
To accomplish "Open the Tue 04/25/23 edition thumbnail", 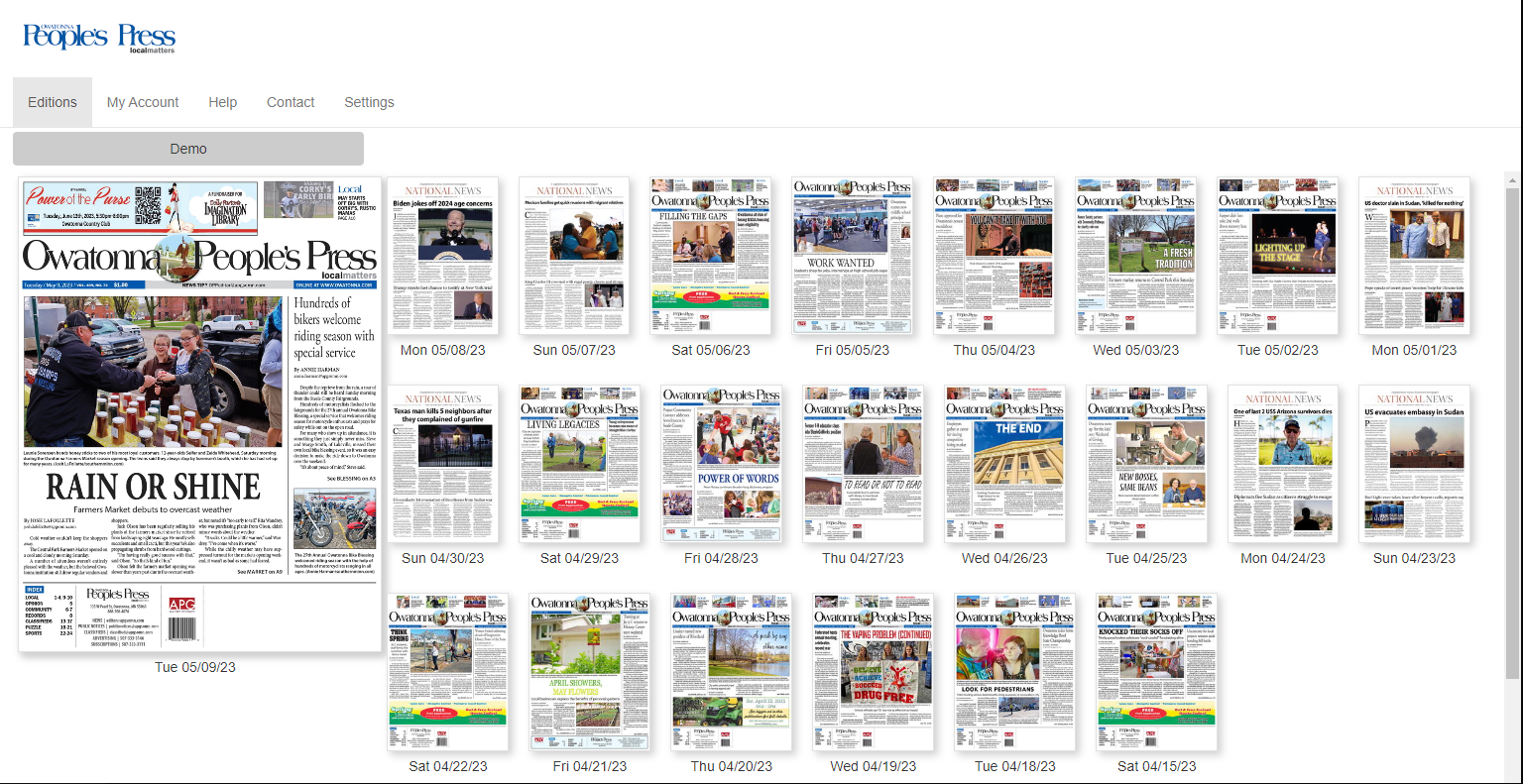I will (1147, 464).
